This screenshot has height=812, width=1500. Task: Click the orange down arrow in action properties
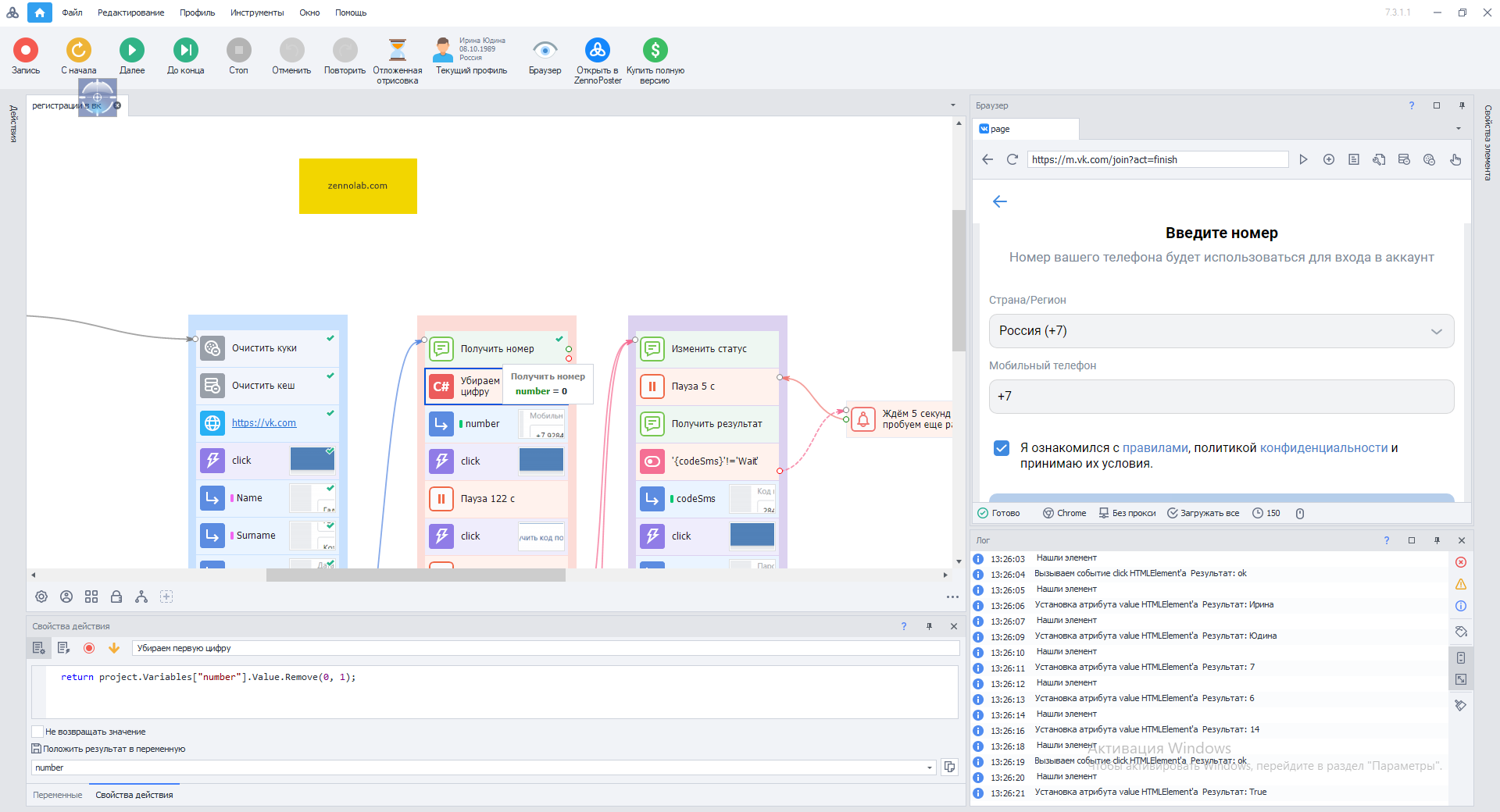point(114,648)
